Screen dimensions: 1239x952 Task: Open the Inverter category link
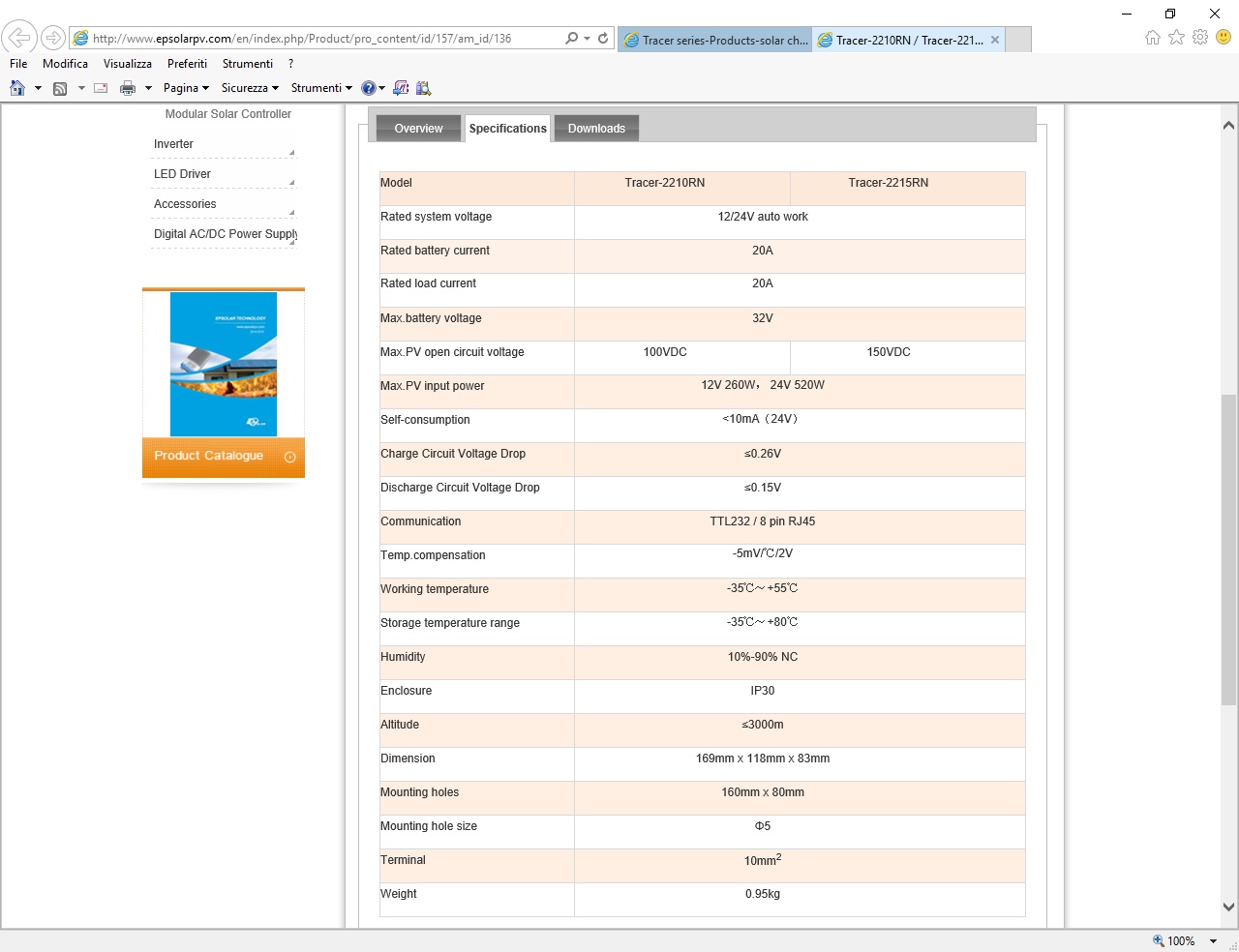(173, 144)
